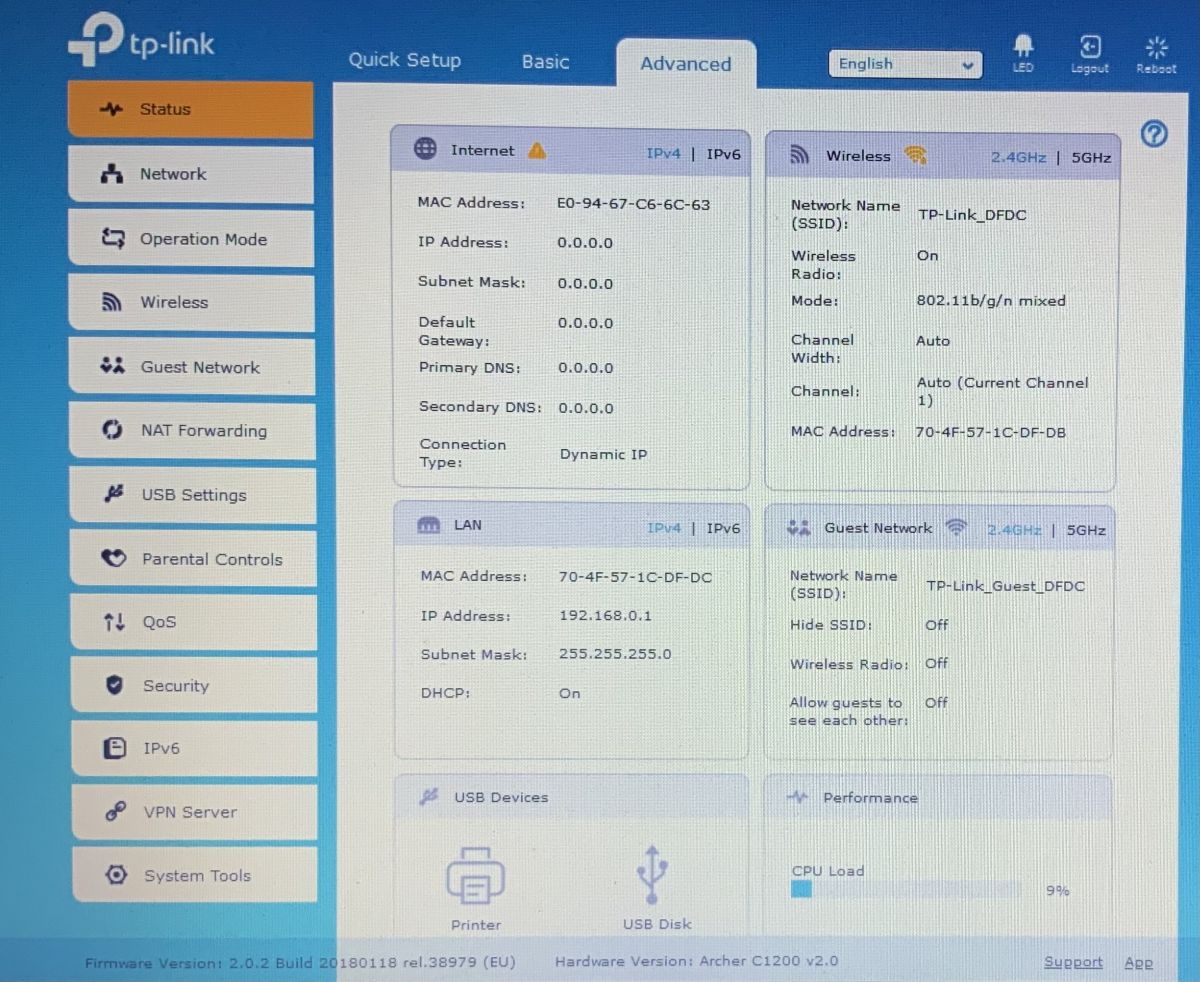Image resolution: width=1200 pixels, height=982 pixels.
Task: Click the Guest Network Wi-Fi status icon
Action: [x=956, y=528]
